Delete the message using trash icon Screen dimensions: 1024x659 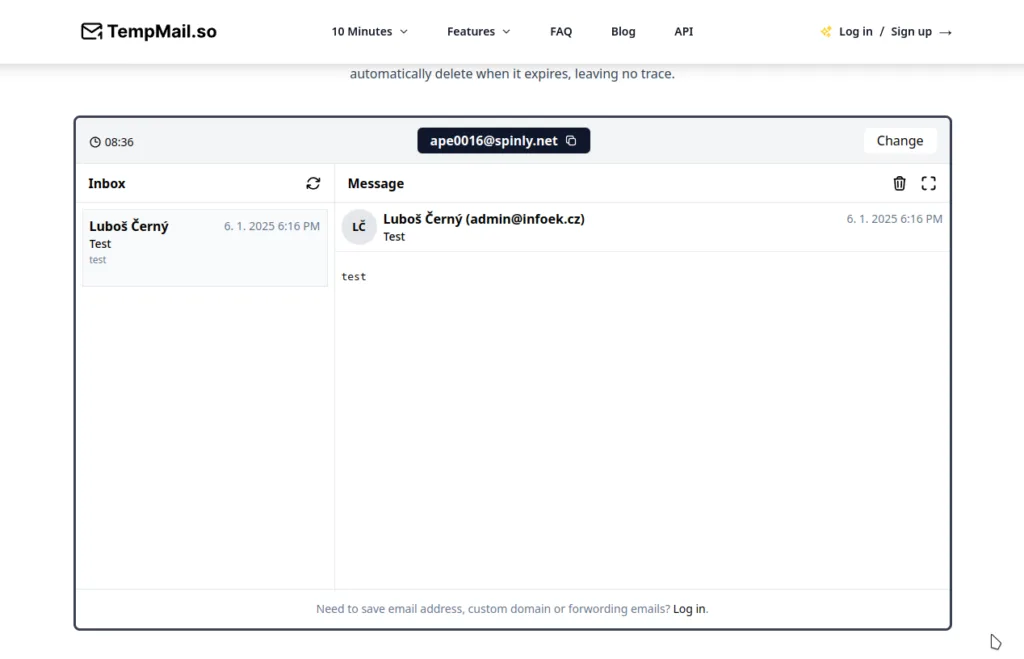point(899,183)
